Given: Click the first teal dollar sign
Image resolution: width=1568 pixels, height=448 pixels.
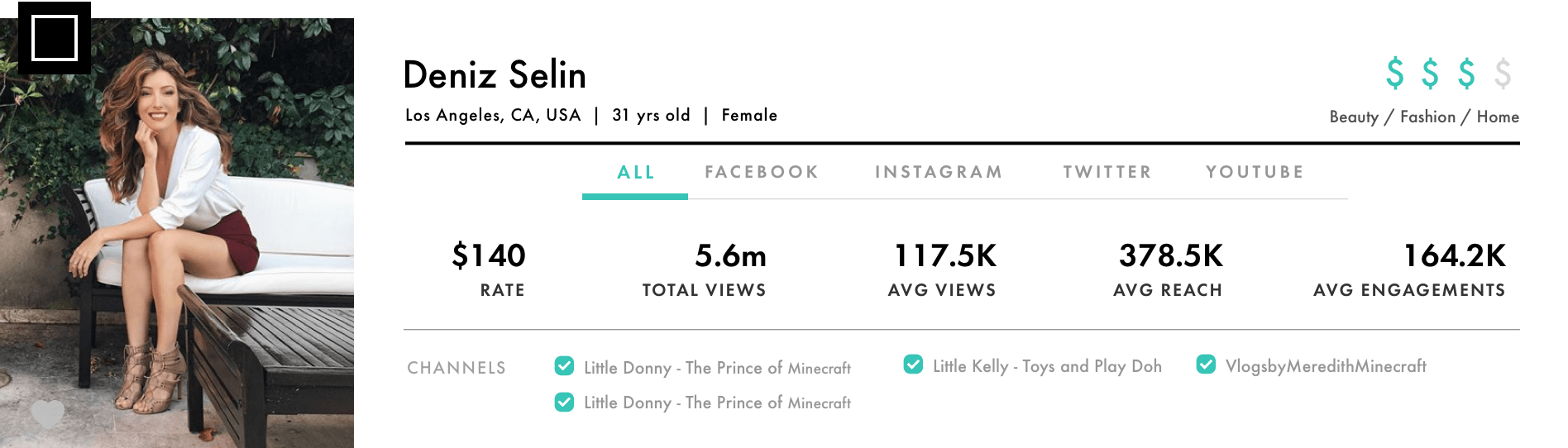Looking at the screenshot, I should click(1394, 73).
